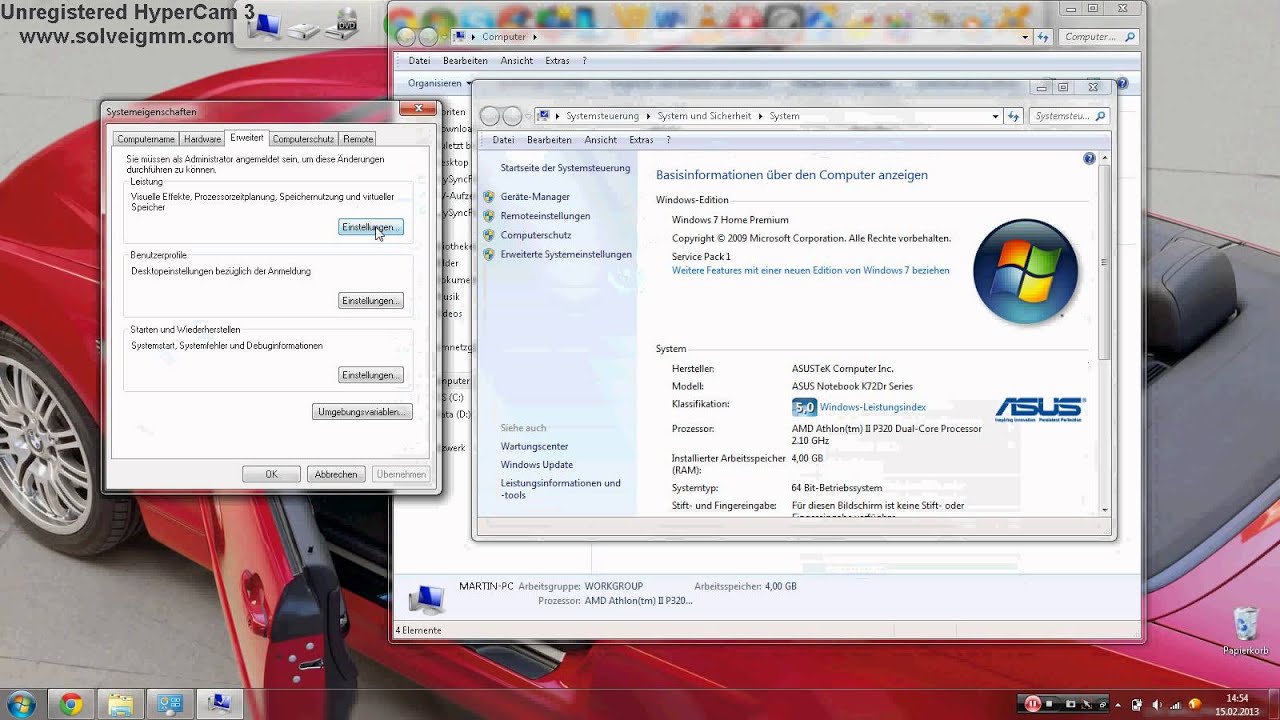
Task: Open Leistung Einstellungen button
Action: pyautogui.click(x=371, y=228)
